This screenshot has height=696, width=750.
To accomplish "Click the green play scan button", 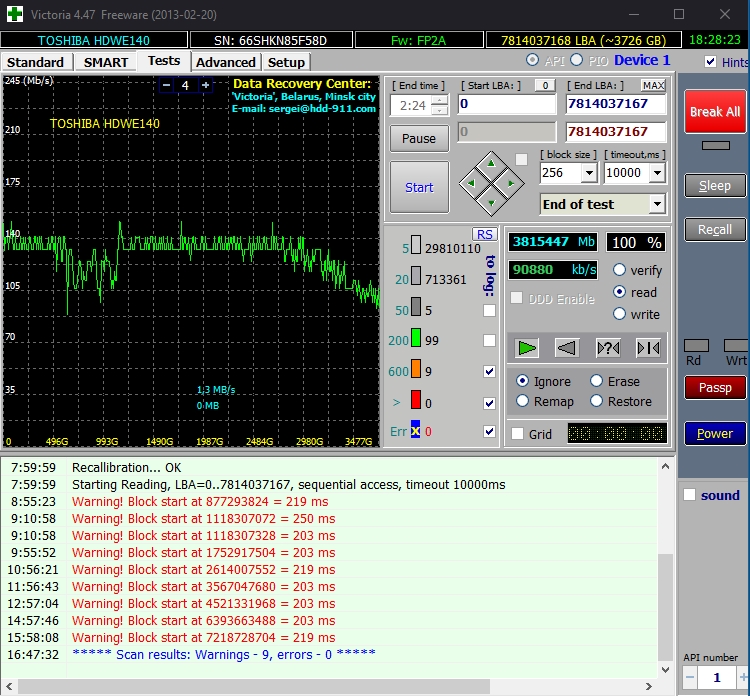I will 527,348.
